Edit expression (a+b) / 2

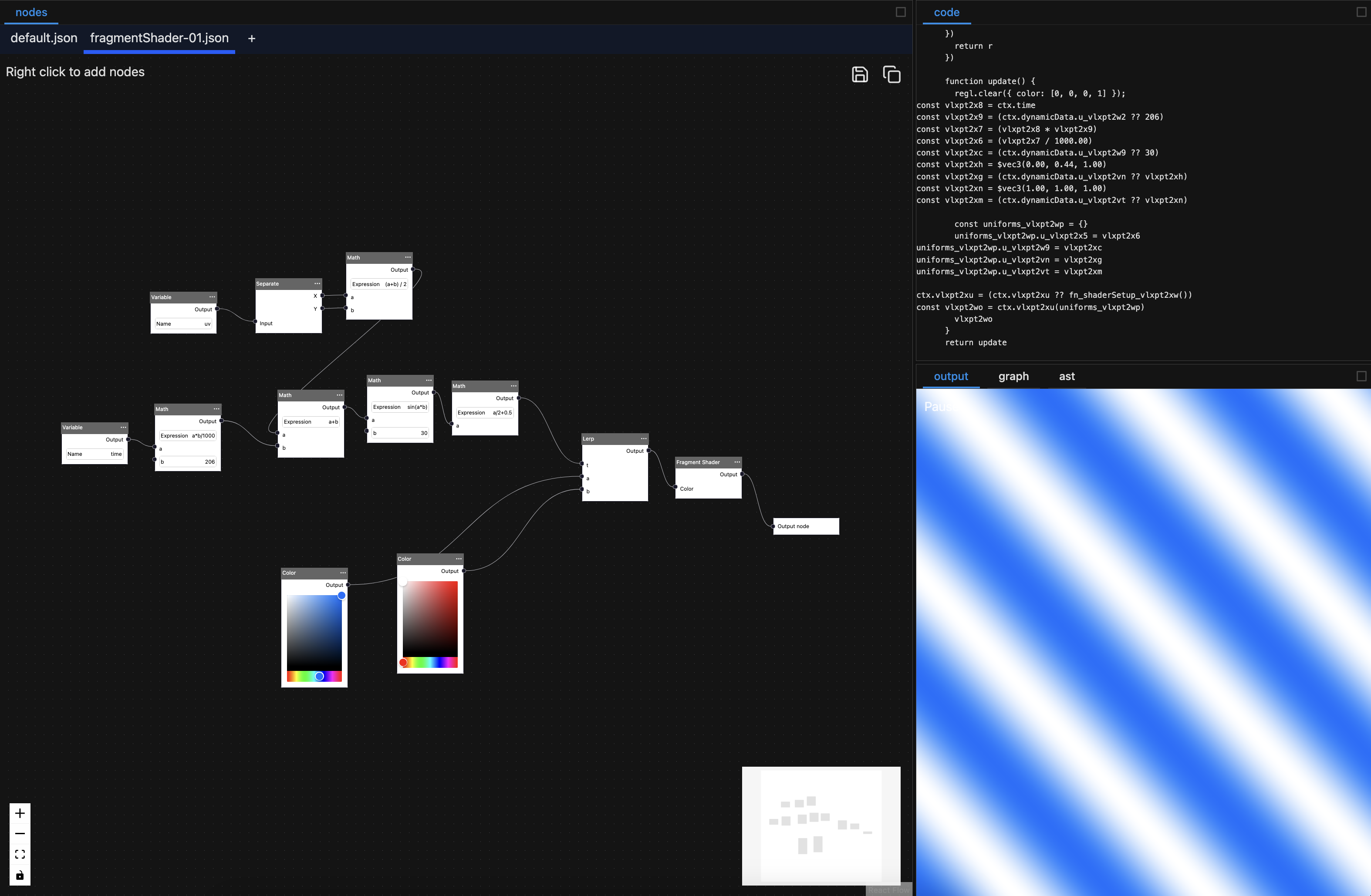pos(379,284)
